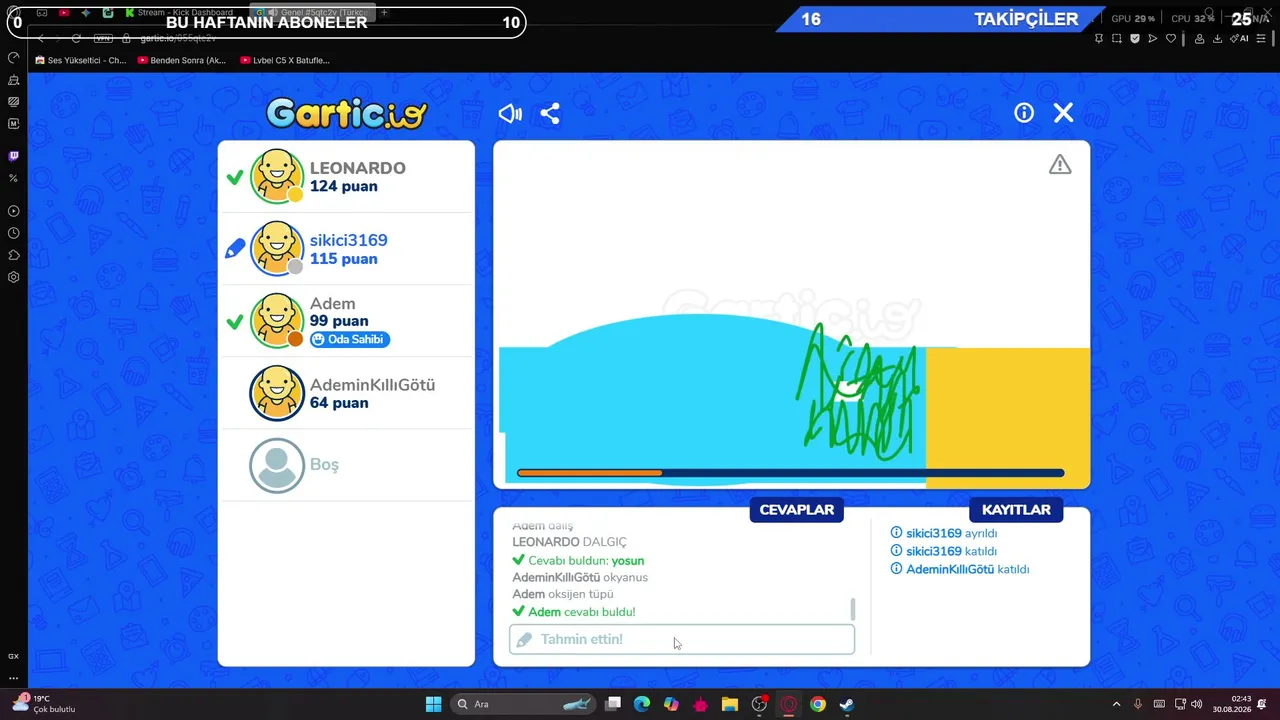Viewport: 1280px width, 720px height.
Task: Select sikici3169's player avatar
Action: pos(277,248)
